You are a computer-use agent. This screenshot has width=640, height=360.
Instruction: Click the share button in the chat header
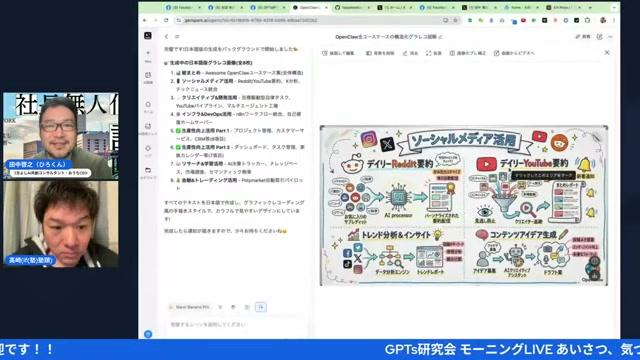(583, 37)
